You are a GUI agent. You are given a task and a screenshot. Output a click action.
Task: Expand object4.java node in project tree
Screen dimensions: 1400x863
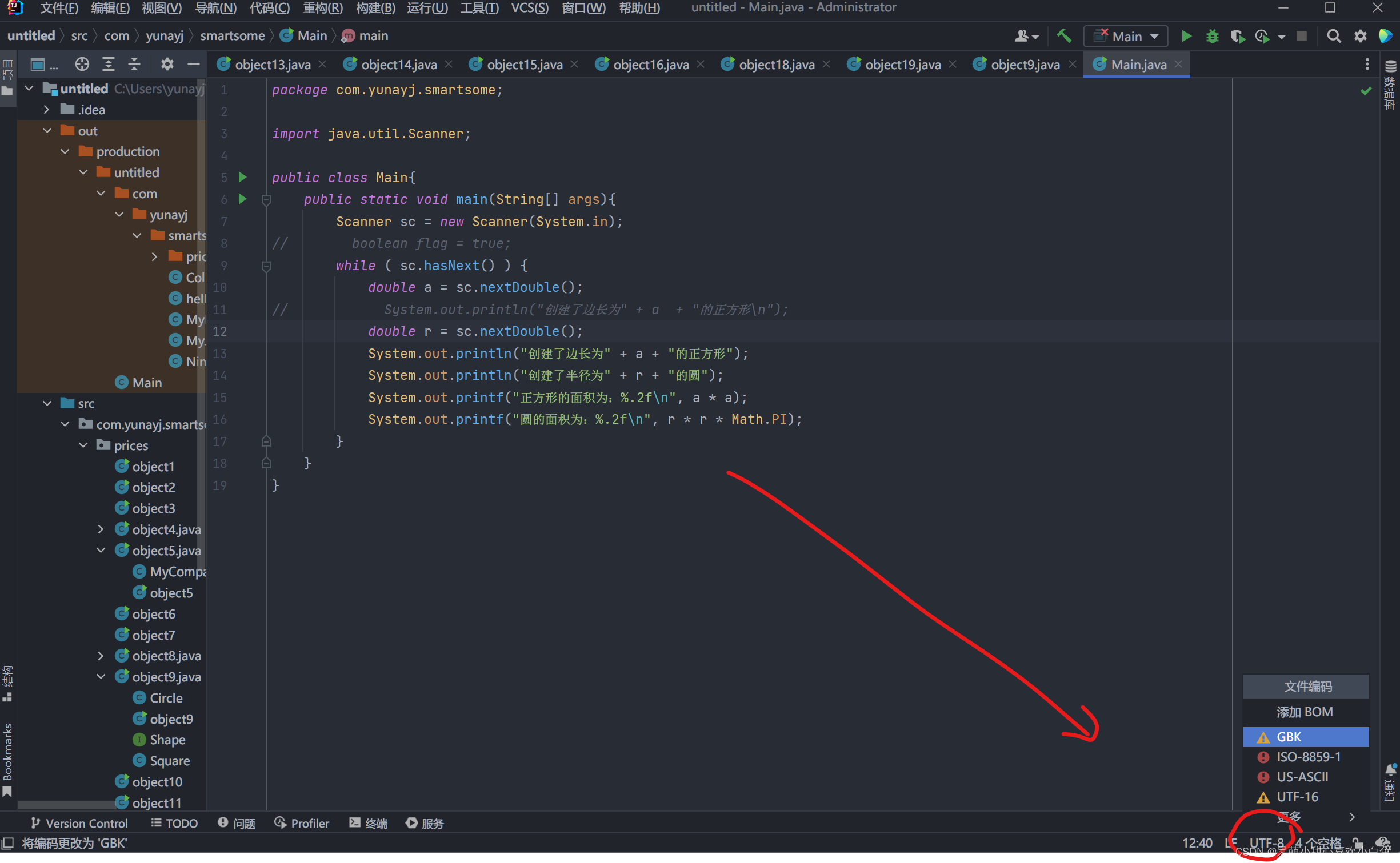[x=101, y=529]
